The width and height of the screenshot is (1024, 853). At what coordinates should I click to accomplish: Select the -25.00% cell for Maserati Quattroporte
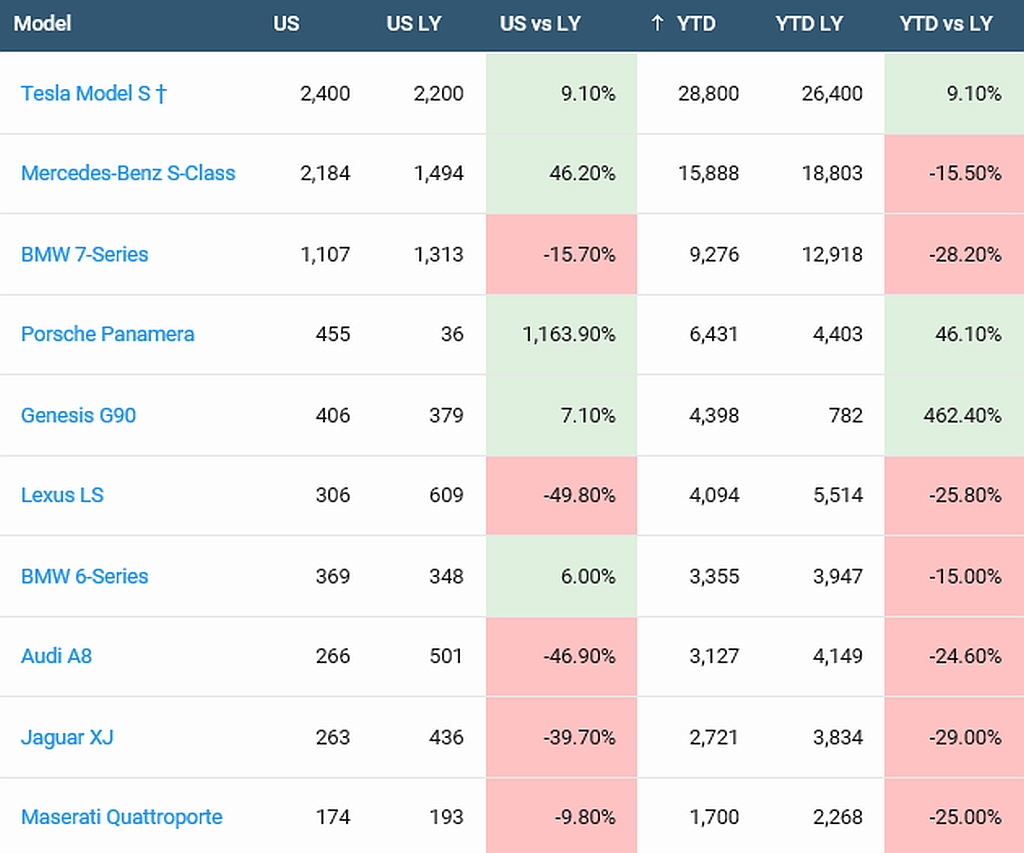coord(954,816)
